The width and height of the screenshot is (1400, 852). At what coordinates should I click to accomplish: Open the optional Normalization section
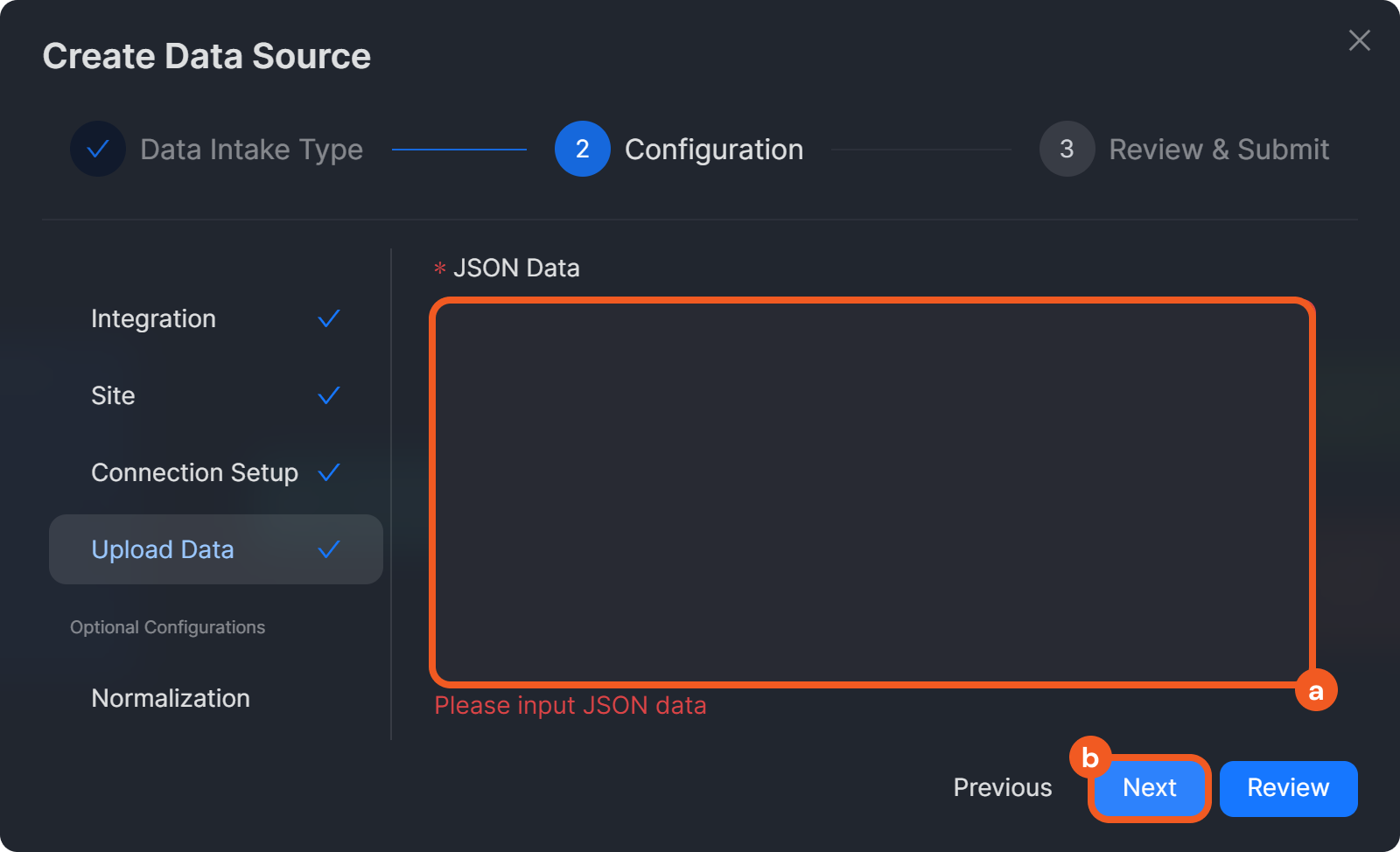pos(171,698)
